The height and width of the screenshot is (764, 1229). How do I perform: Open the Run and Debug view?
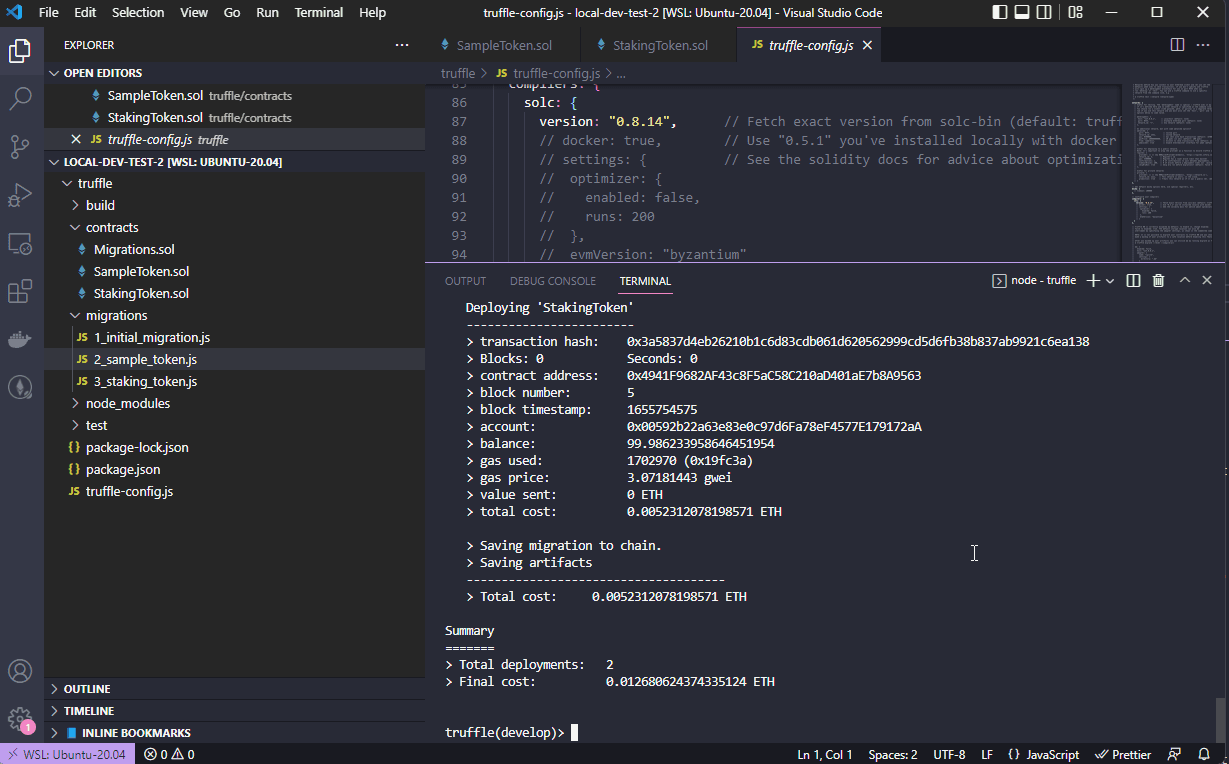[x=21, y=195]
